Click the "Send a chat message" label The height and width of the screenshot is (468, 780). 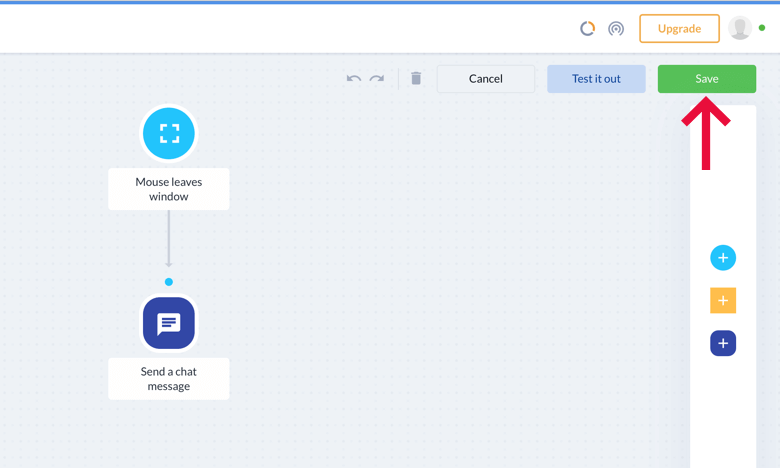tap(169, 378)
